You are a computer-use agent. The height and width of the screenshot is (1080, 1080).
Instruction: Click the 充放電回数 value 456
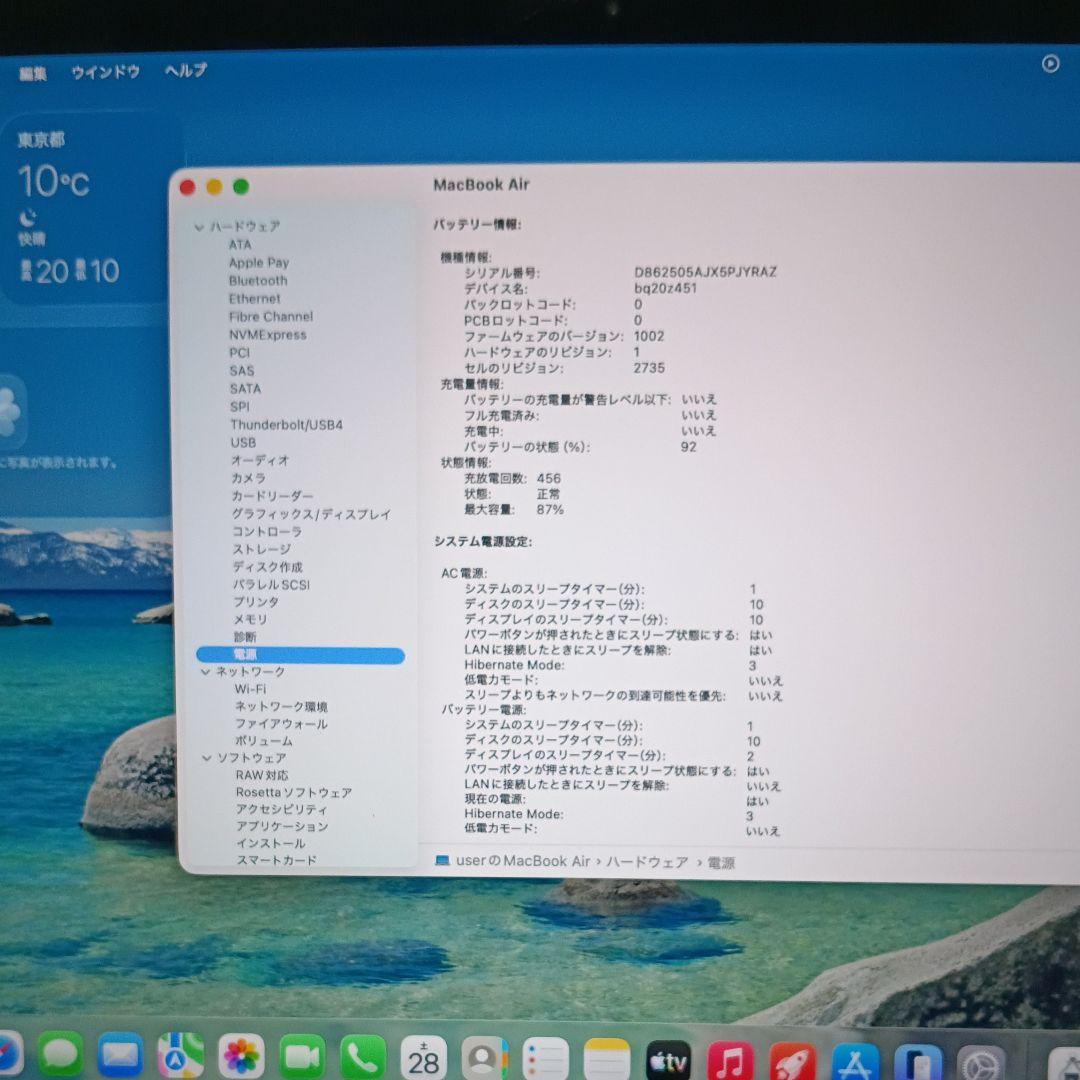pyautogui.click(x=549, y=478)
